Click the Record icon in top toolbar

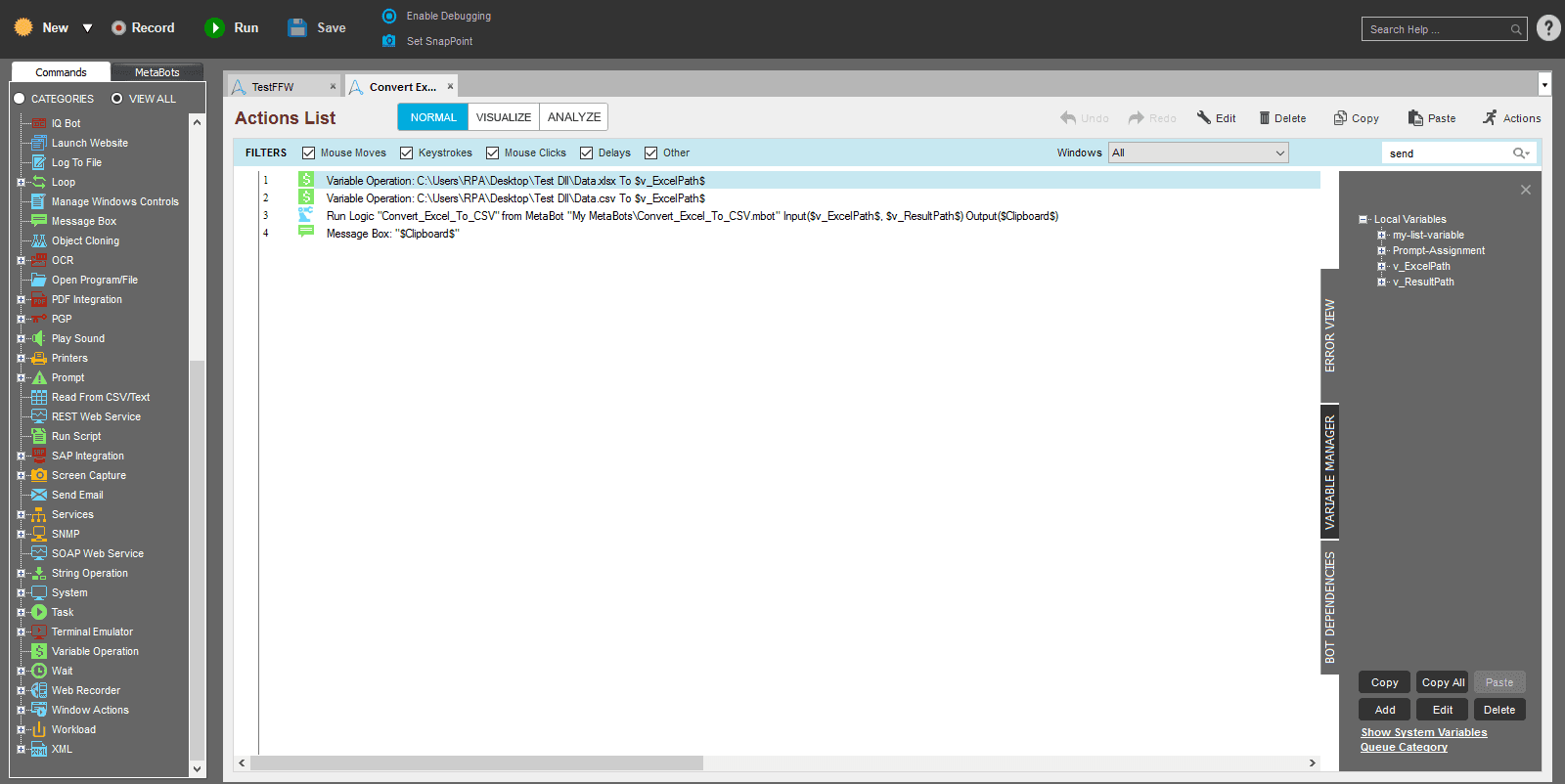118,28
